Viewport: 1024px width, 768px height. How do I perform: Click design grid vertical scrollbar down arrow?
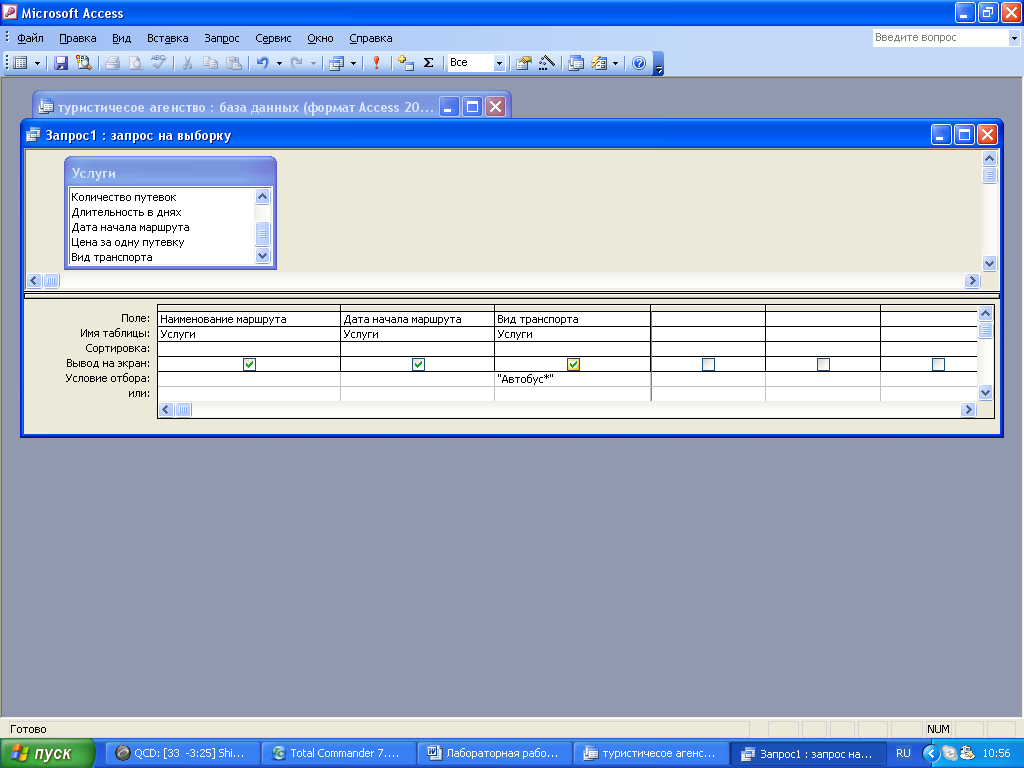pos(985,392)
